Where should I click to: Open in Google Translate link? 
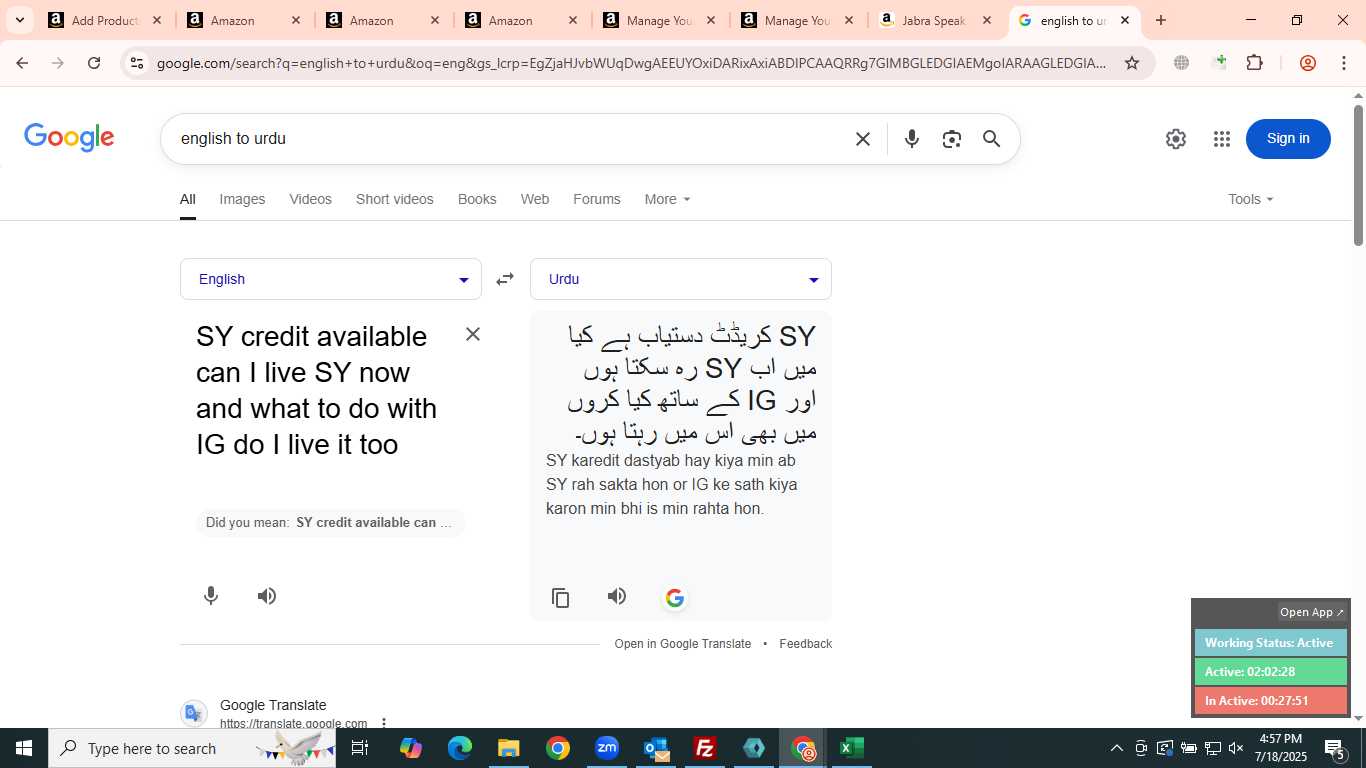click(682, 644)
